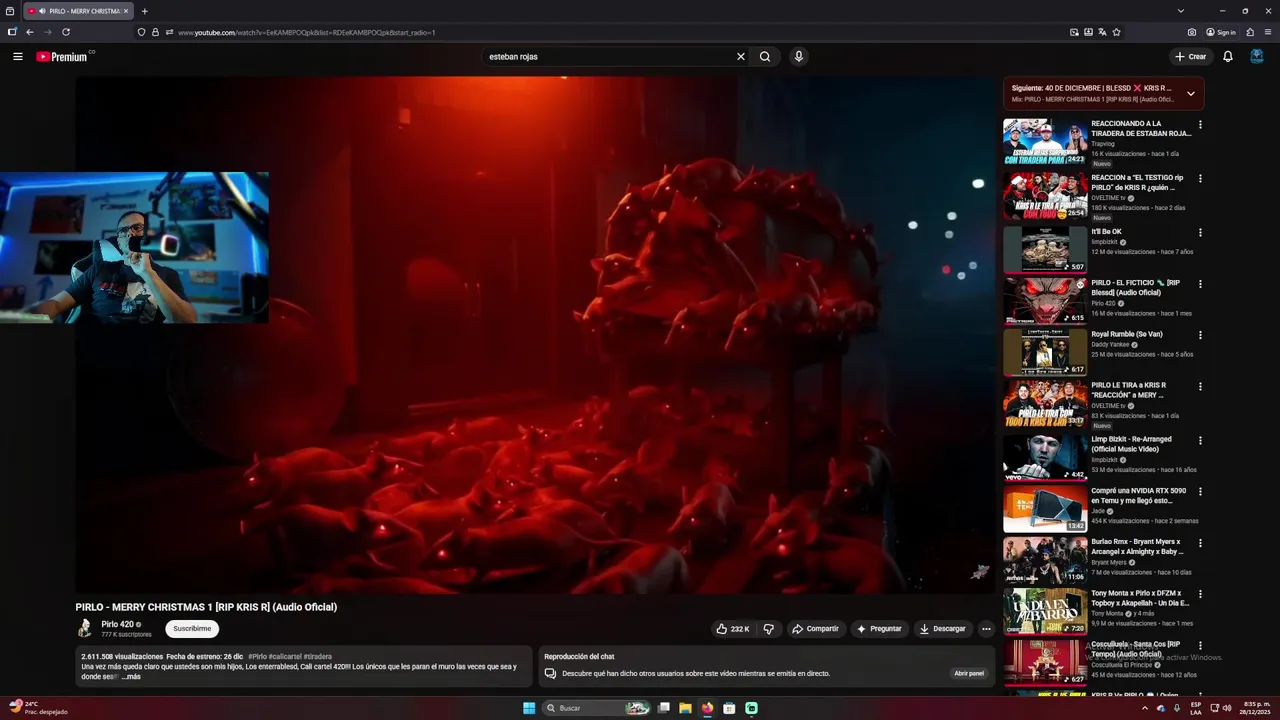Open Pirlo 420 channel avatar
The image size is (1280, 720).
click(85, 628)
